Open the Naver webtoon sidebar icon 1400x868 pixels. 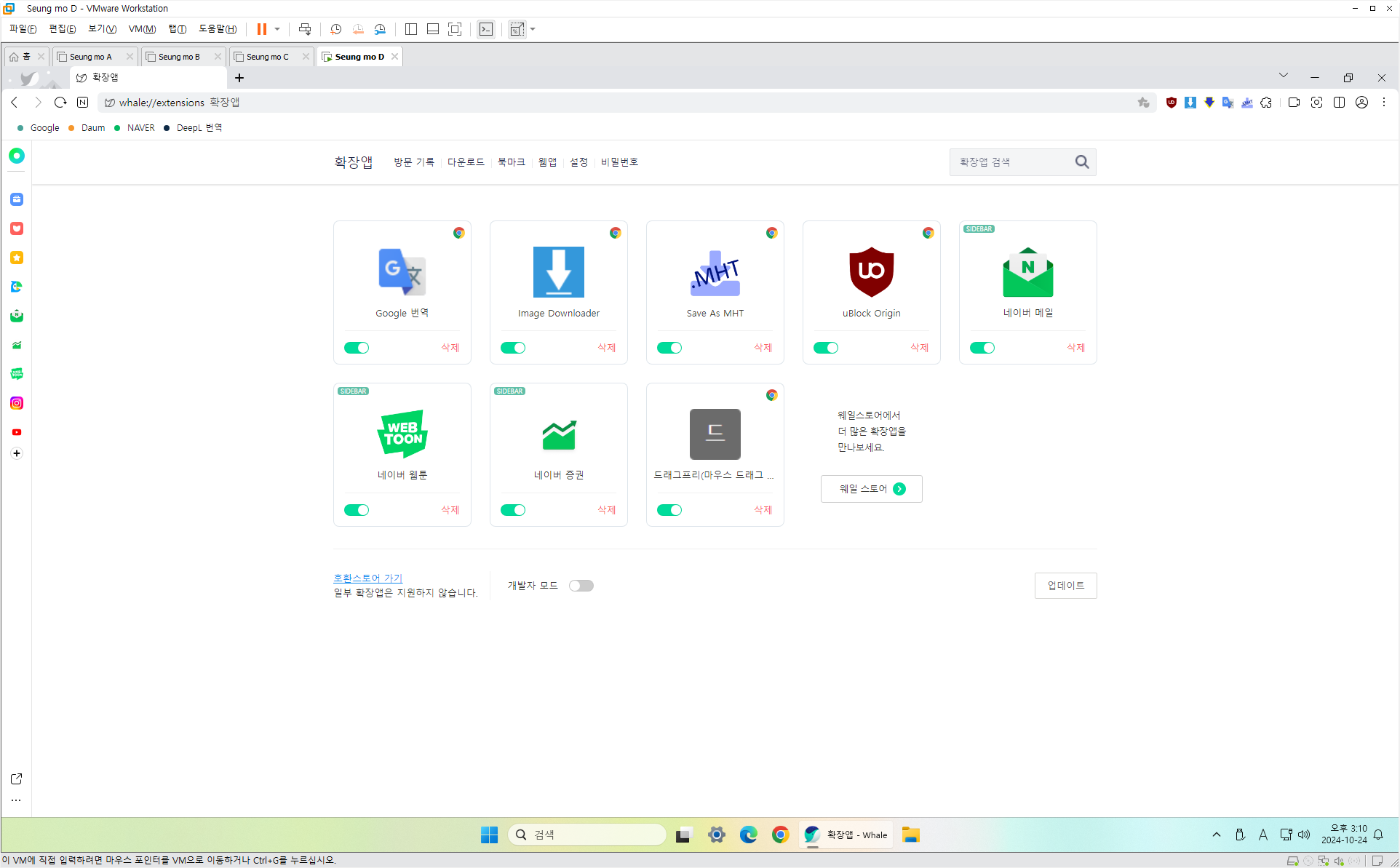(17, 374)
